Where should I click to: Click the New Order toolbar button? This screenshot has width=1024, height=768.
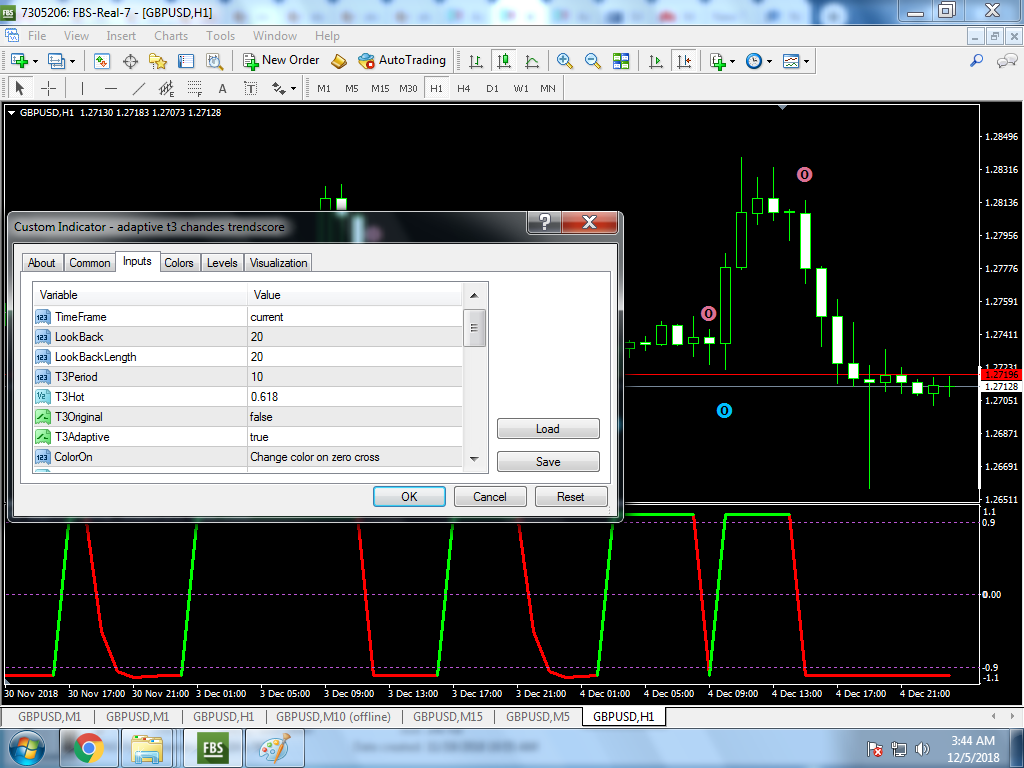click(x=281, y=61)
